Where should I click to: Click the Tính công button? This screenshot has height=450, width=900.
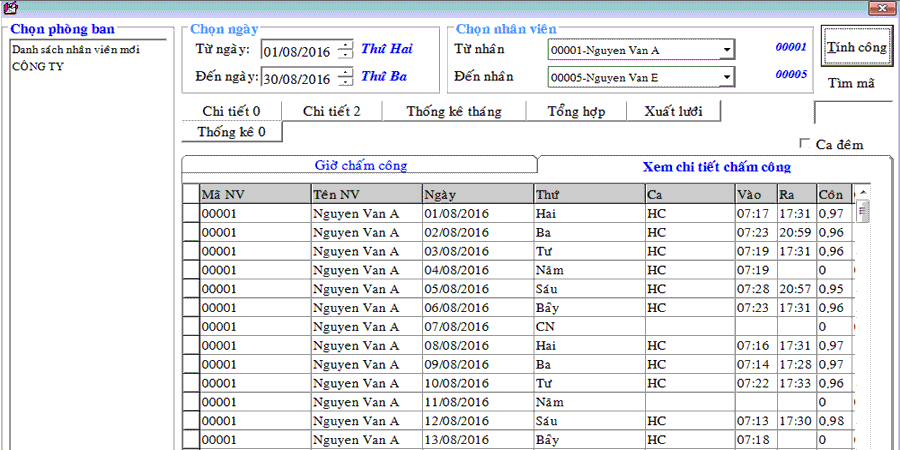[x=857, y=48]
